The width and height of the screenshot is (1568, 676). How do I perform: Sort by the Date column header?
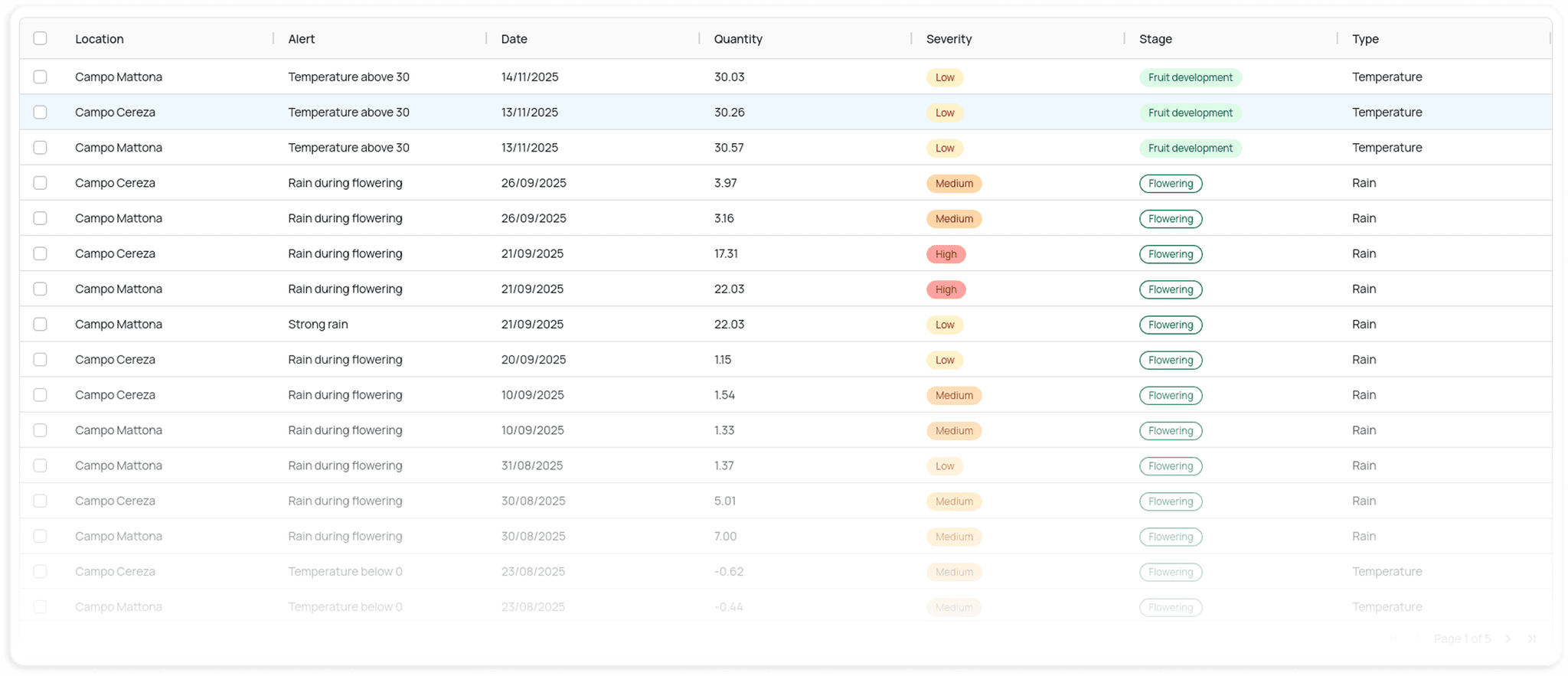pyautogui.click(x=514, y=39)
